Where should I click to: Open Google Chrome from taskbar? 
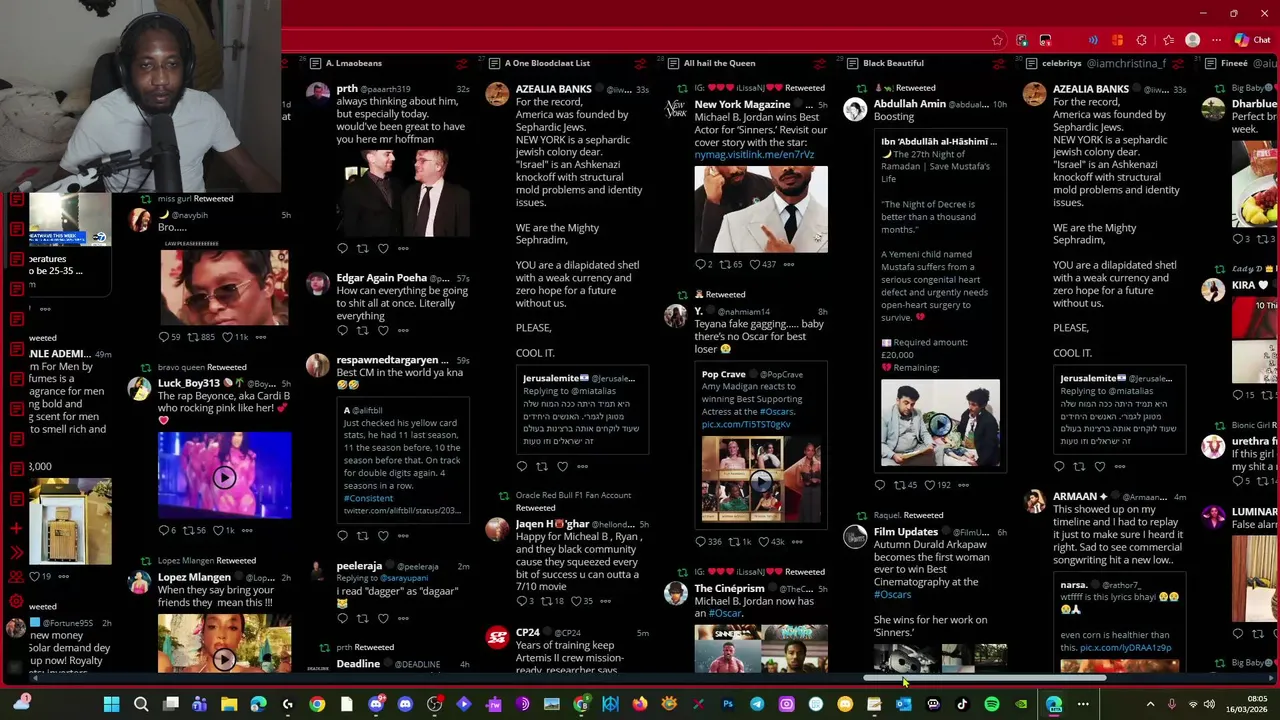pos(317,704)
